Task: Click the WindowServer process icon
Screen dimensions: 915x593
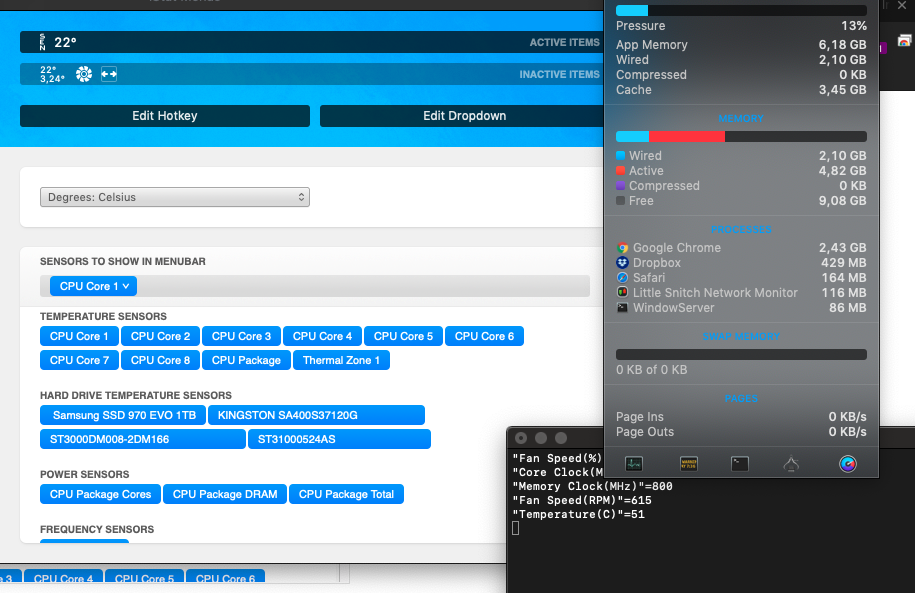Action: [623, 308]
